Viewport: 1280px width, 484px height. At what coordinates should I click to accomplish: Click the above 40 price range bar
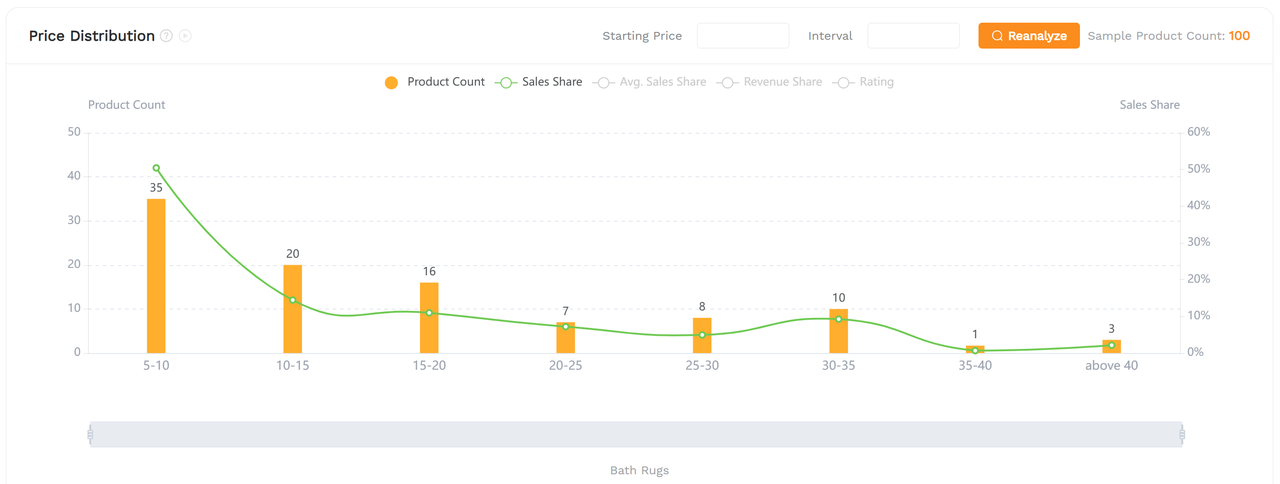click(x=1112, y=347)
